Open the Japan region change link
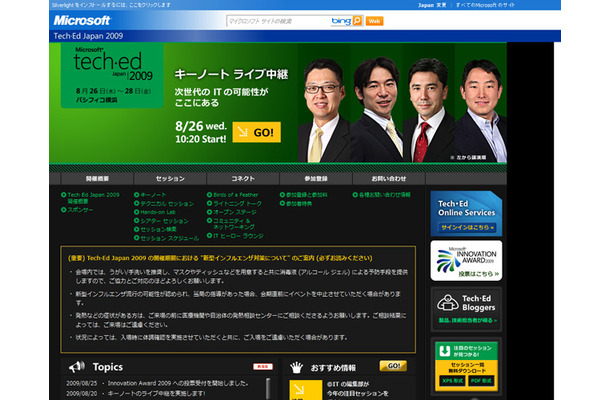Image resolution: width=610 pixels, height=400 pixels. click(x=432, y=5)
